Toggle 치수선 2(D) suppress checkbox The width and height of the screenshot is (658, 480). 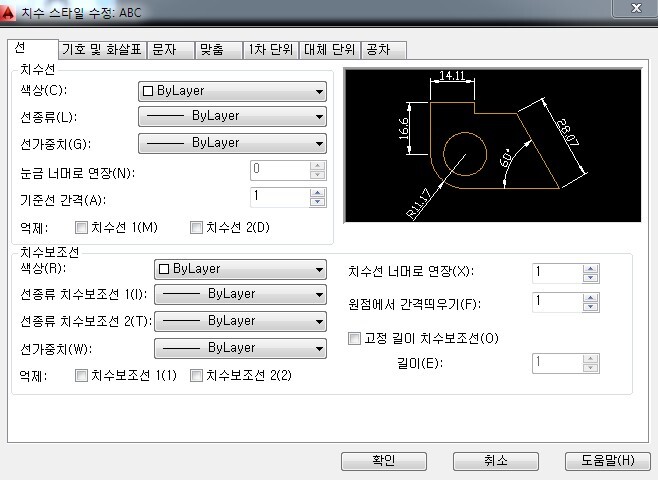[196, 227]
